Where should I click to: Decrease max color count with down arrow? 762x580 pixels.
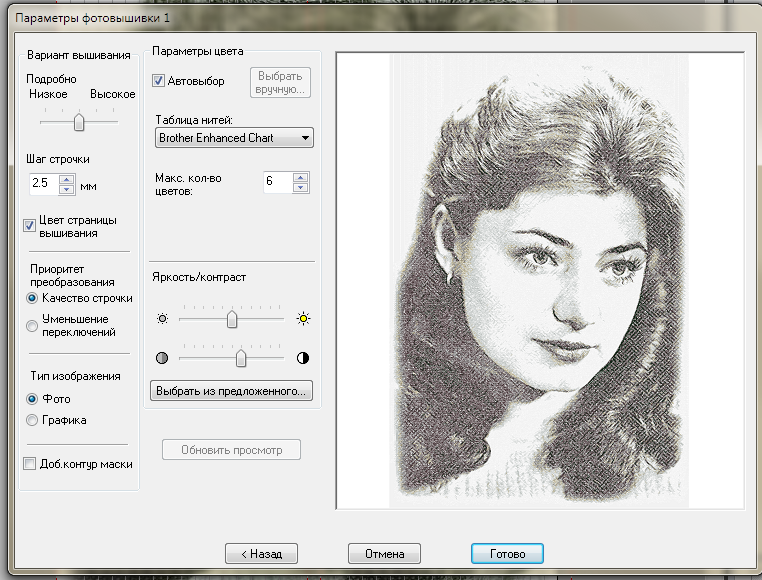coord(301,187)
